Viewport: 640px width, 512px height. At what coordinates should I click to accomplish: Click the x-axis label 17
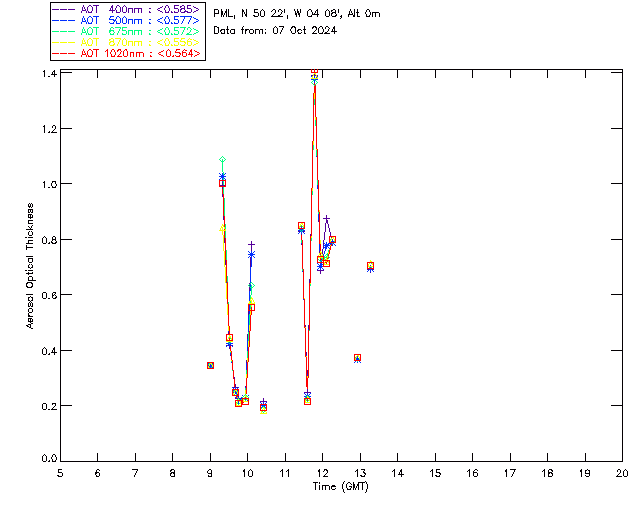coord(510,473)
